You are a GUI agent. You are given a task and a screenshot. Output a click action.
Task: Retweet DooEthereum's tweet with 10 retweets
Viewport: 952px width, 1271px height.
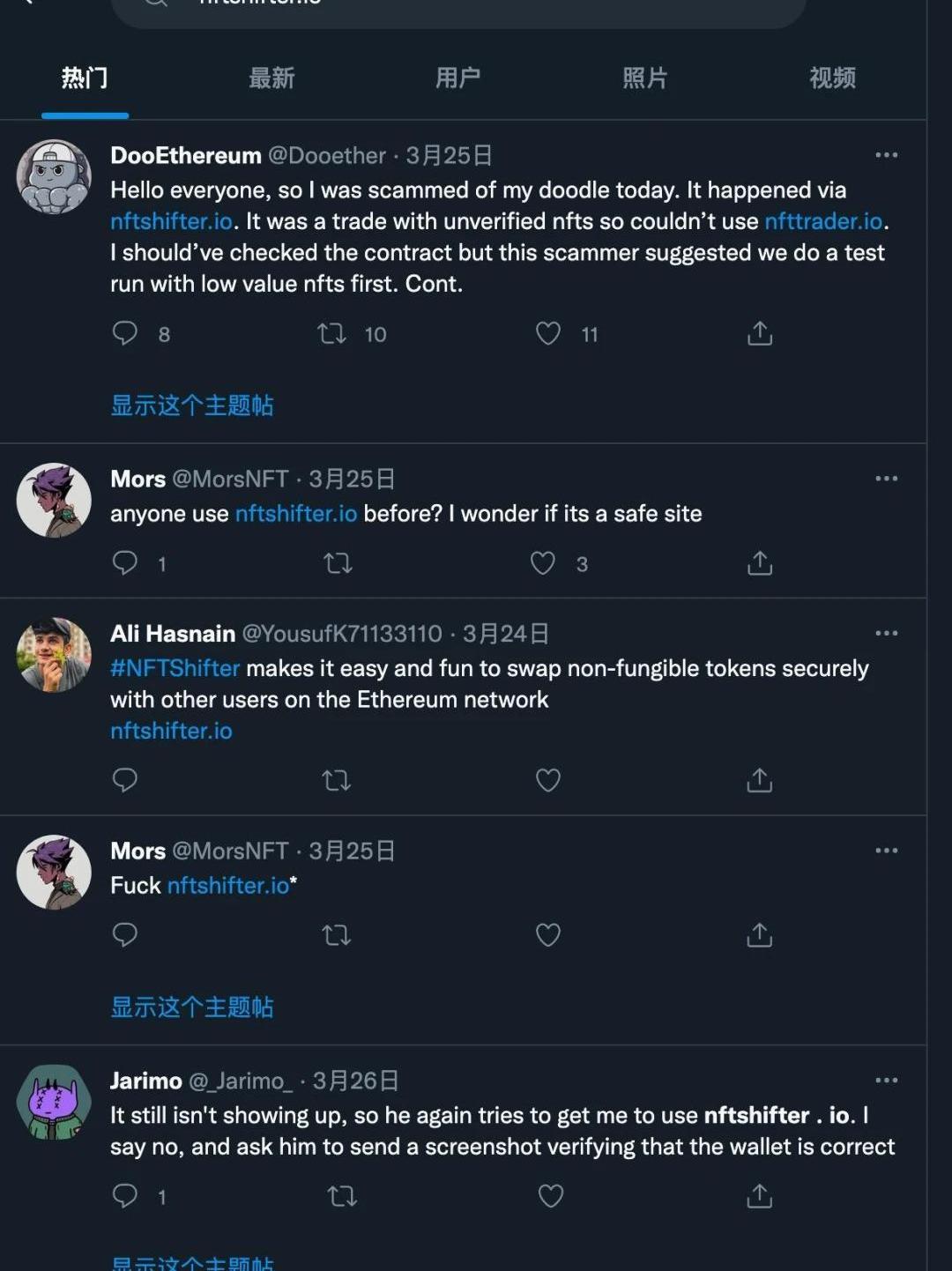(x=332, y=333)
